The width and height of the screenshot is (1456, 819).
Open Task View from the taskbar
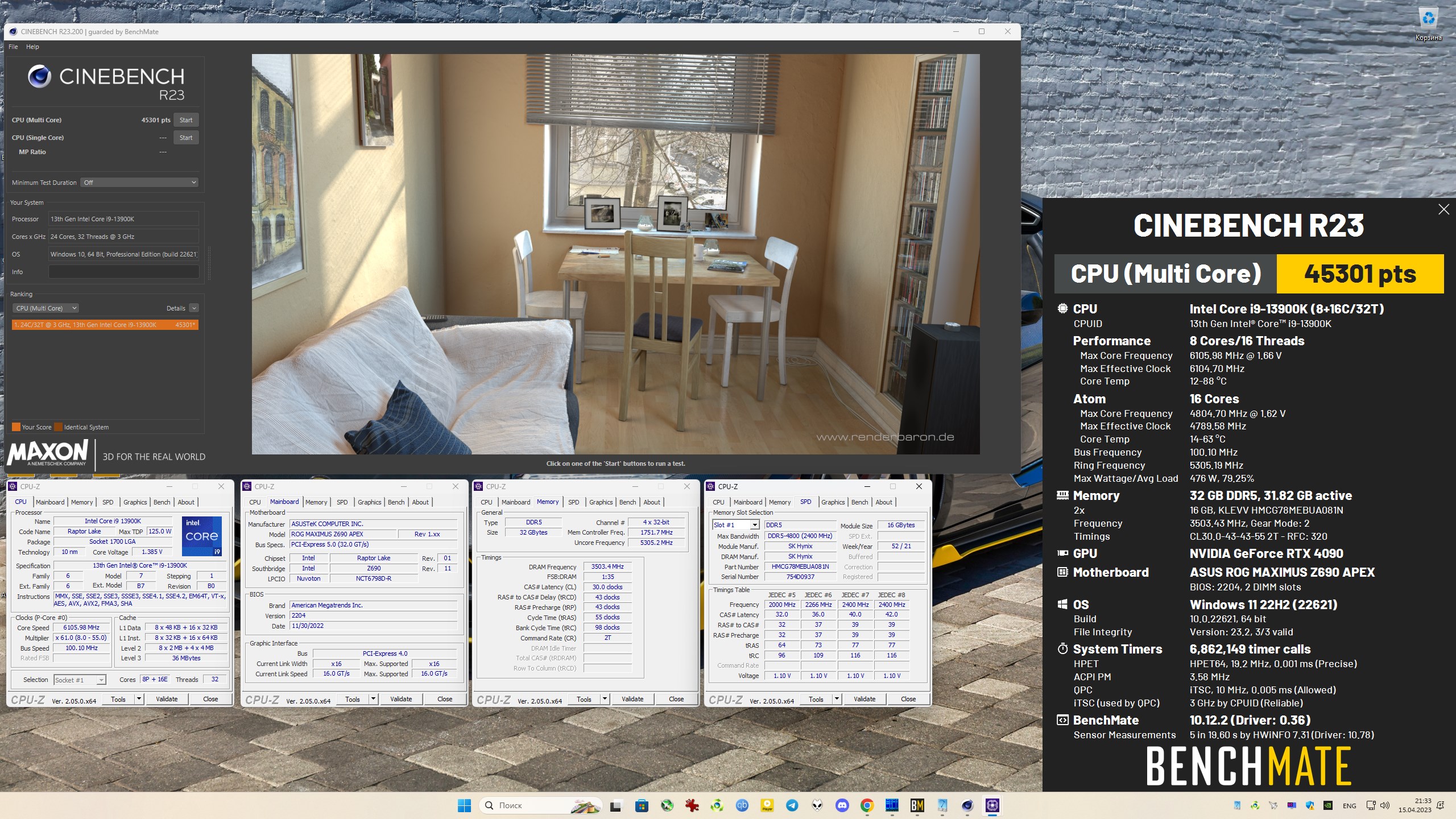point(615,805)
